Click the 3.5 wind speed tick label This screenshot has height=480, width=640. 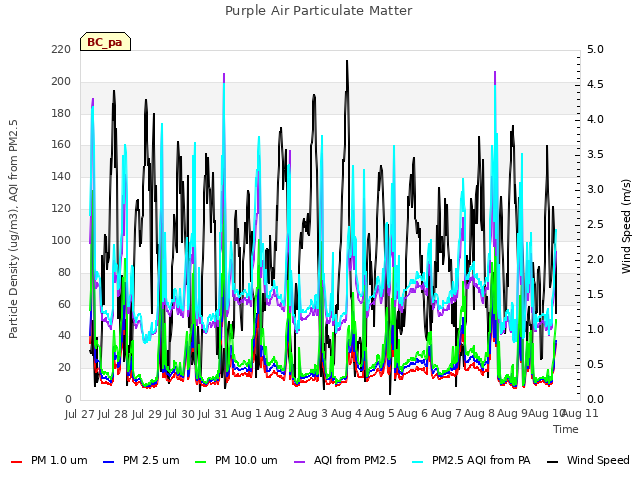[x=595, y=155]
